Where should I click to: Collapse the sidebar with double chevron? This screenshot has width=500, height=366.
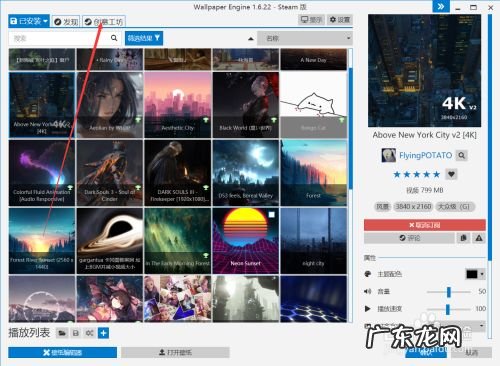(x=441, y=6)
